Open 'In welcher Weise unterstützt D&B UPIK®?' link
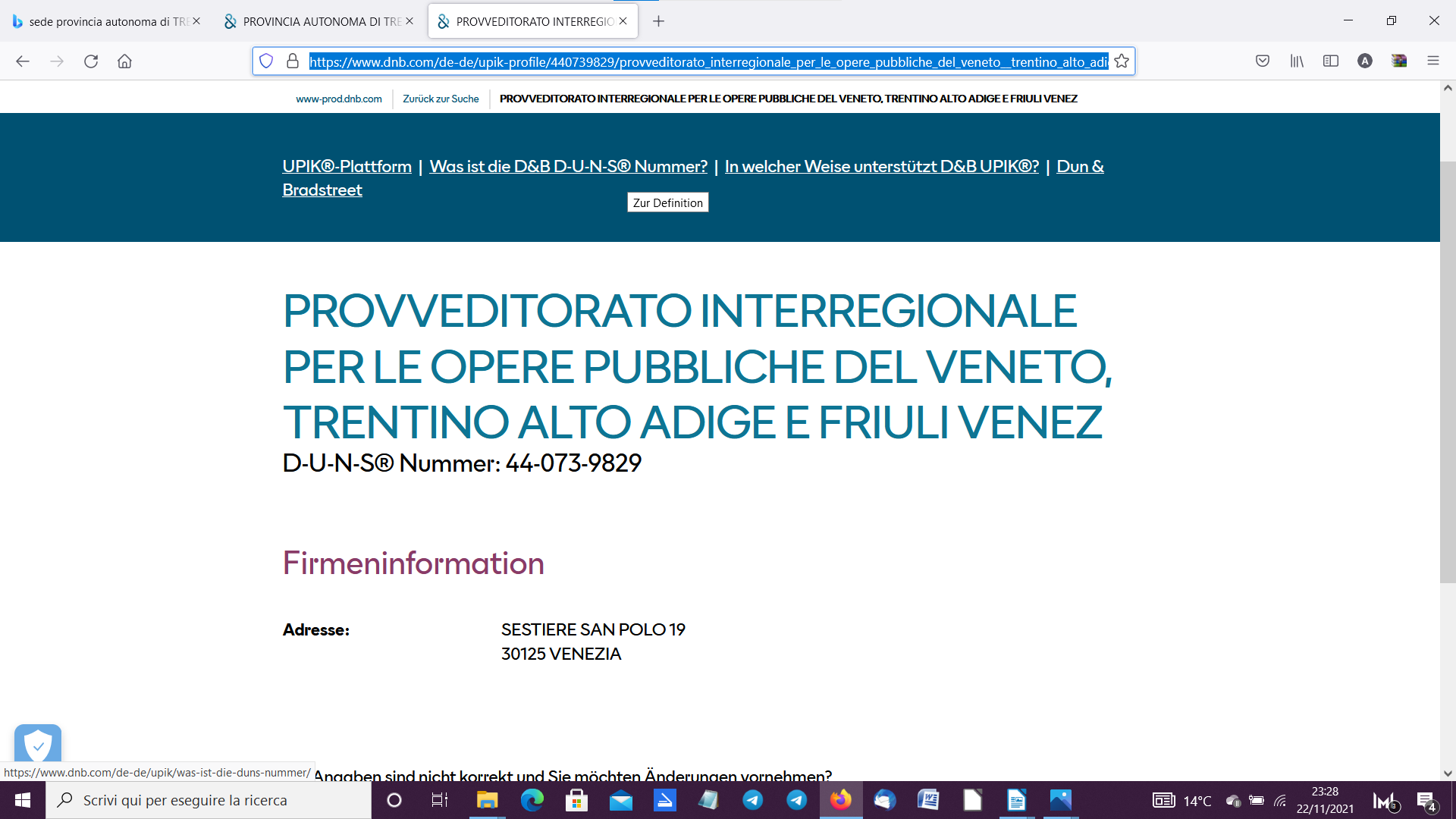The image size is (1456, 819). 881,166
